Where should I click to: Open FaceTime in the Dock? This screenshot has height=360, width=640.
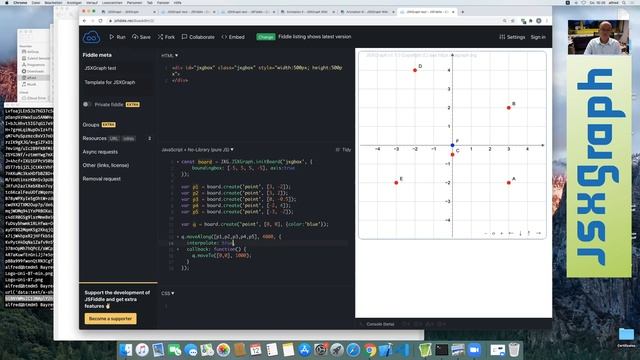click(x=175, y=350)
